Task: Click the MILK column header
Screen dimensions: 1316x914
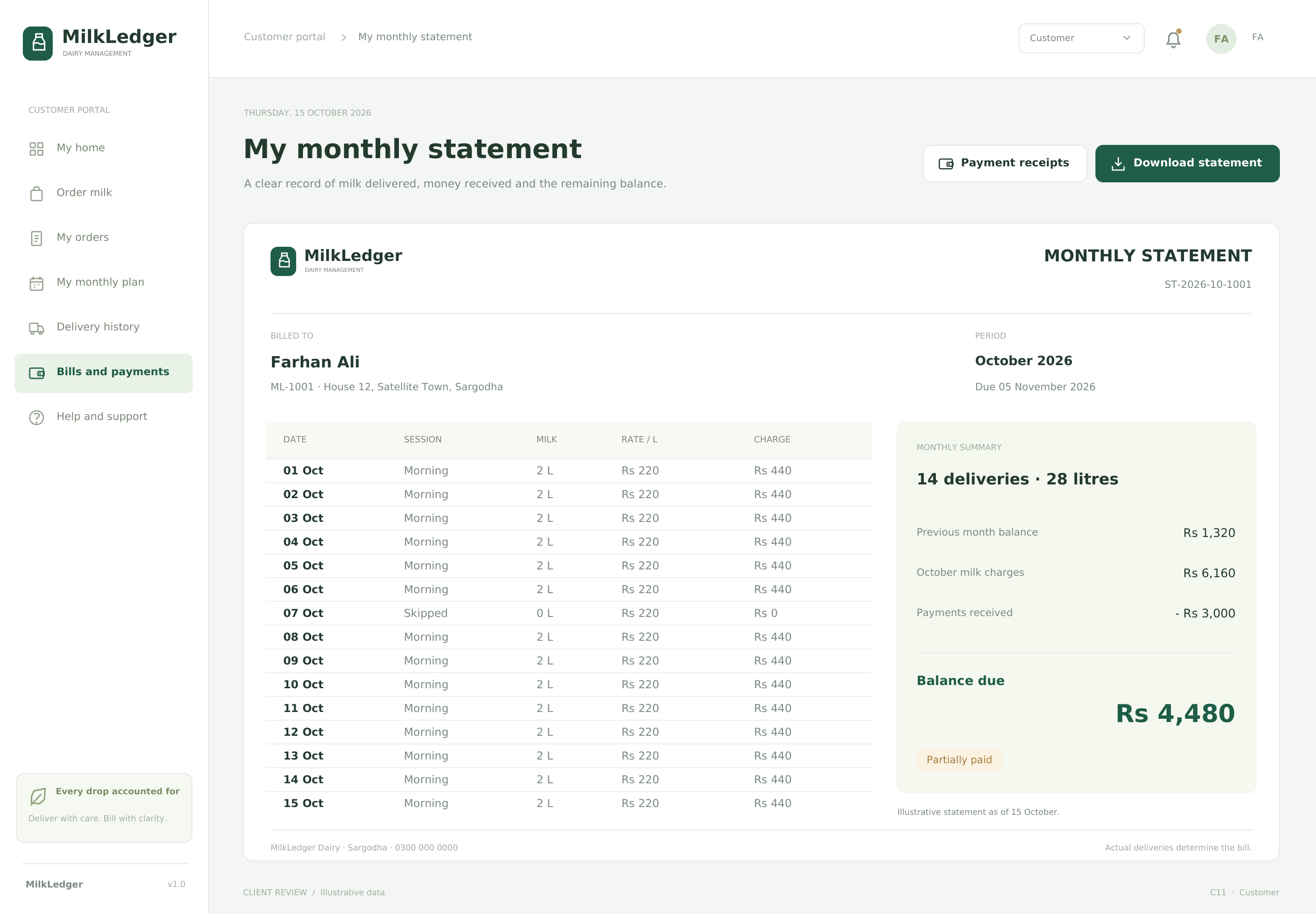Action: (547, 440)
